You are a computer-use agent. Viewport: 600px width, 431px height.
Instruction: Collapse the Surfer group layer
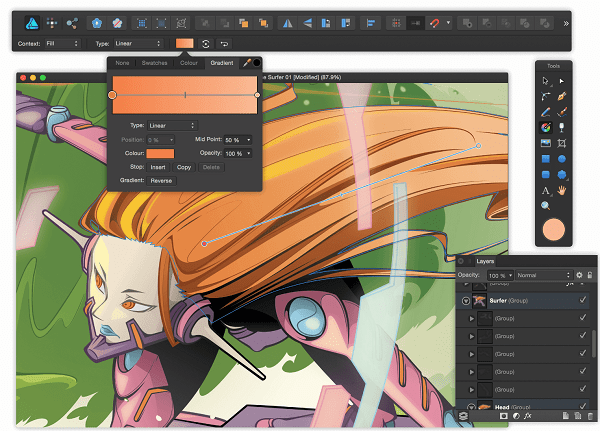(466, 300)
